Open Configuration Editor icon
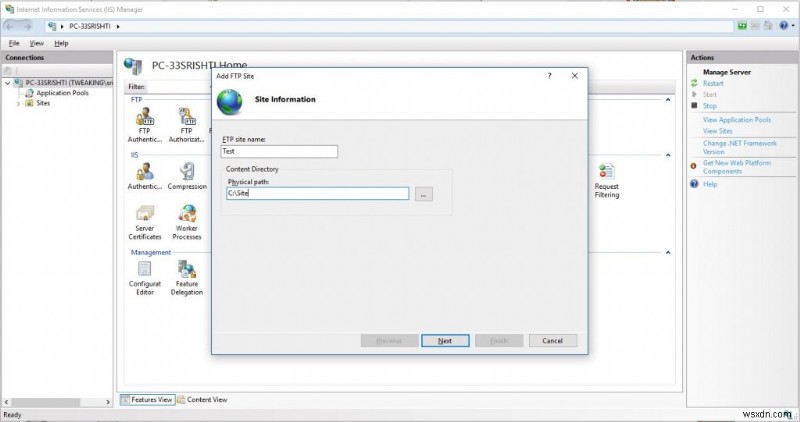This screenshot has height=422, width=800. [144, 278]
